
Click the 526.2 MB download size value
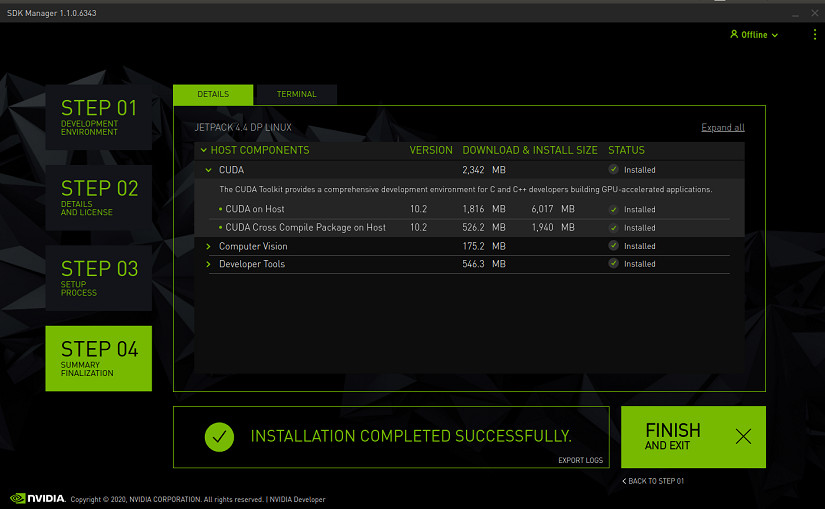coord(484,227)
